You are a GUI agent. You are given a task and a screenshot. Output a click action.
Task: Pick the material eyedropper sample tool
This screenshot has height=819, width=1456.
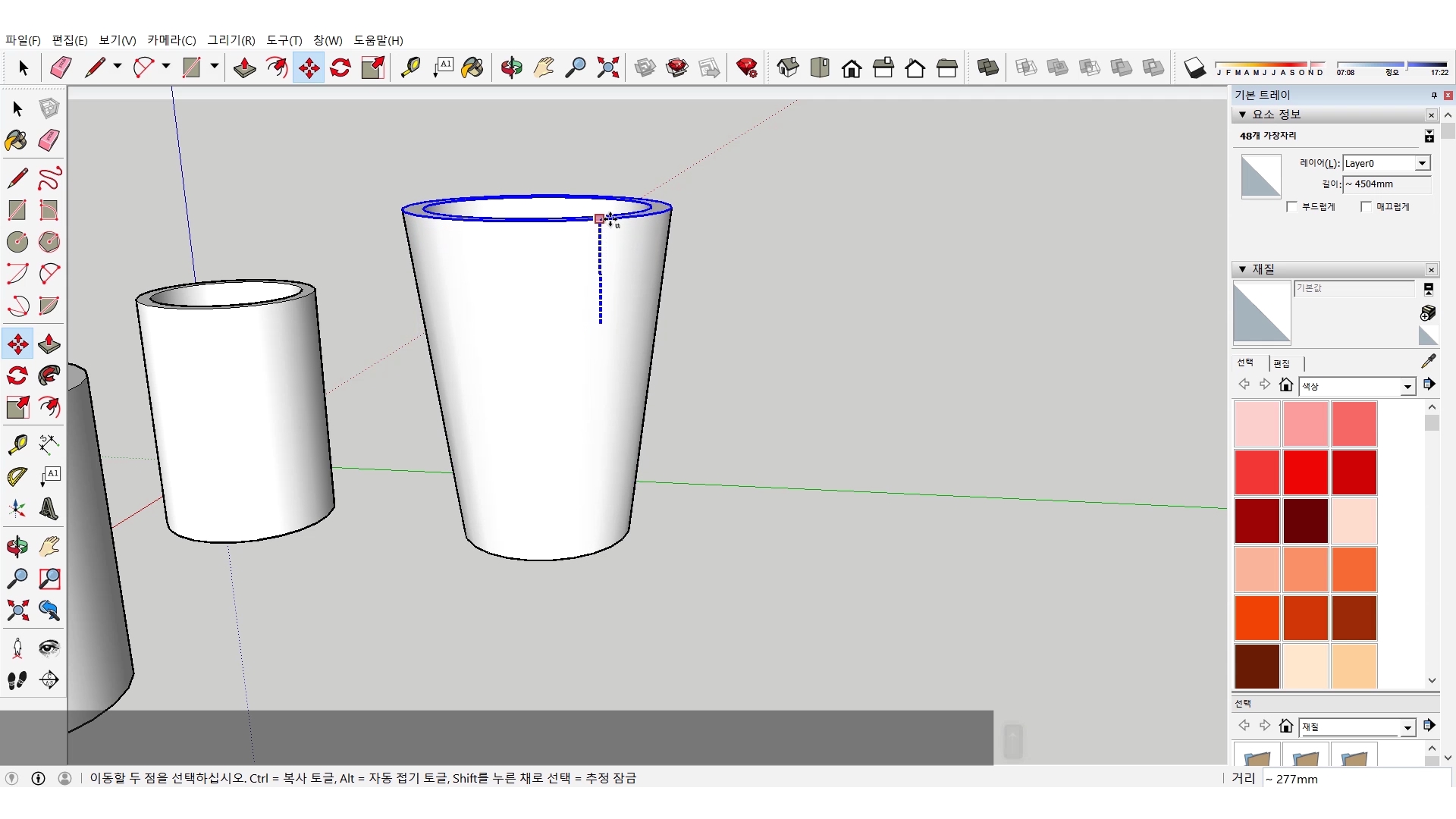tap(1428, 361)
